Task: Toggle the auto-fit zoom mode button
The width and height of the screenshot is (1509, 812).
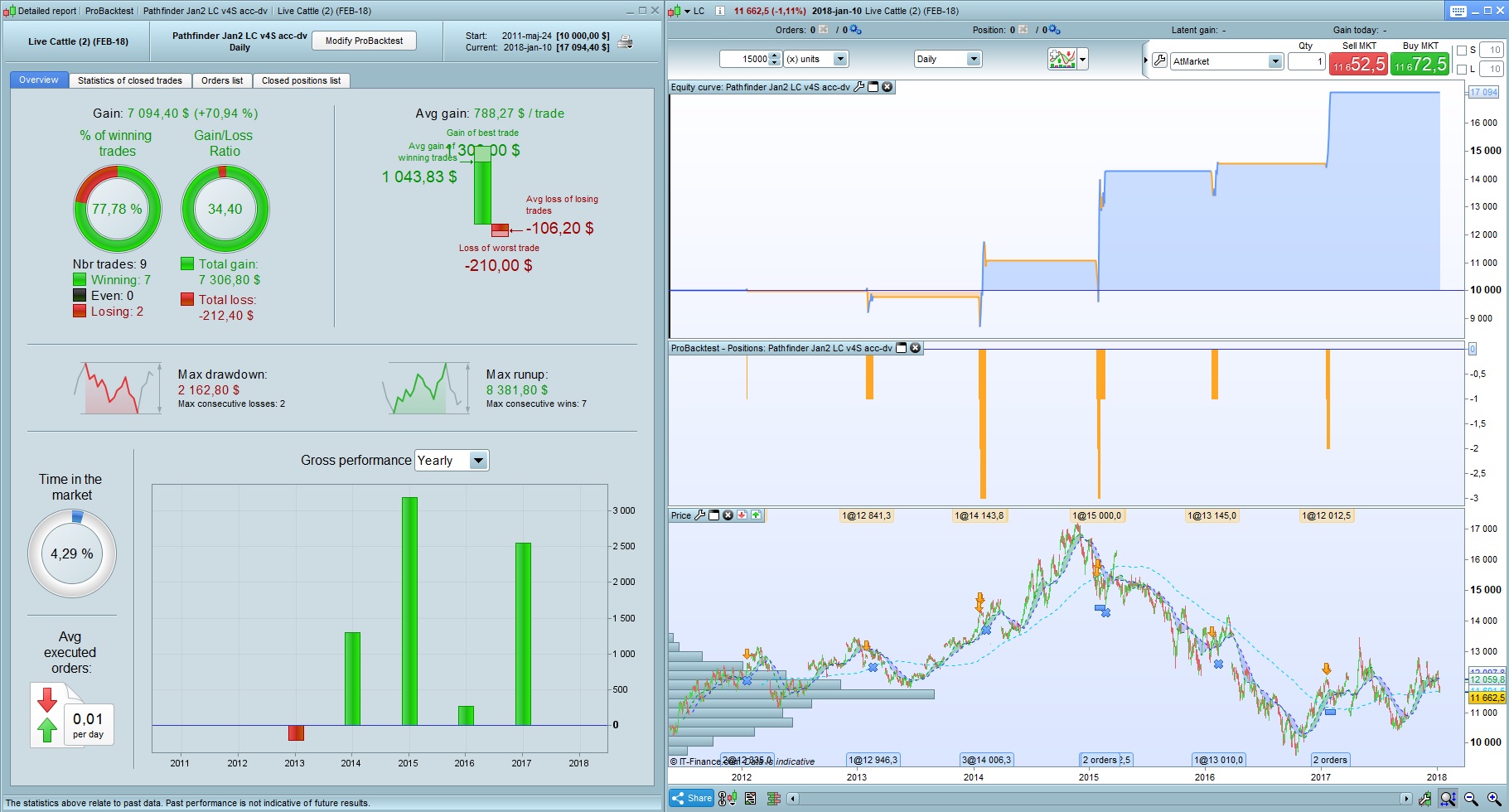Action: (1448, 799)
